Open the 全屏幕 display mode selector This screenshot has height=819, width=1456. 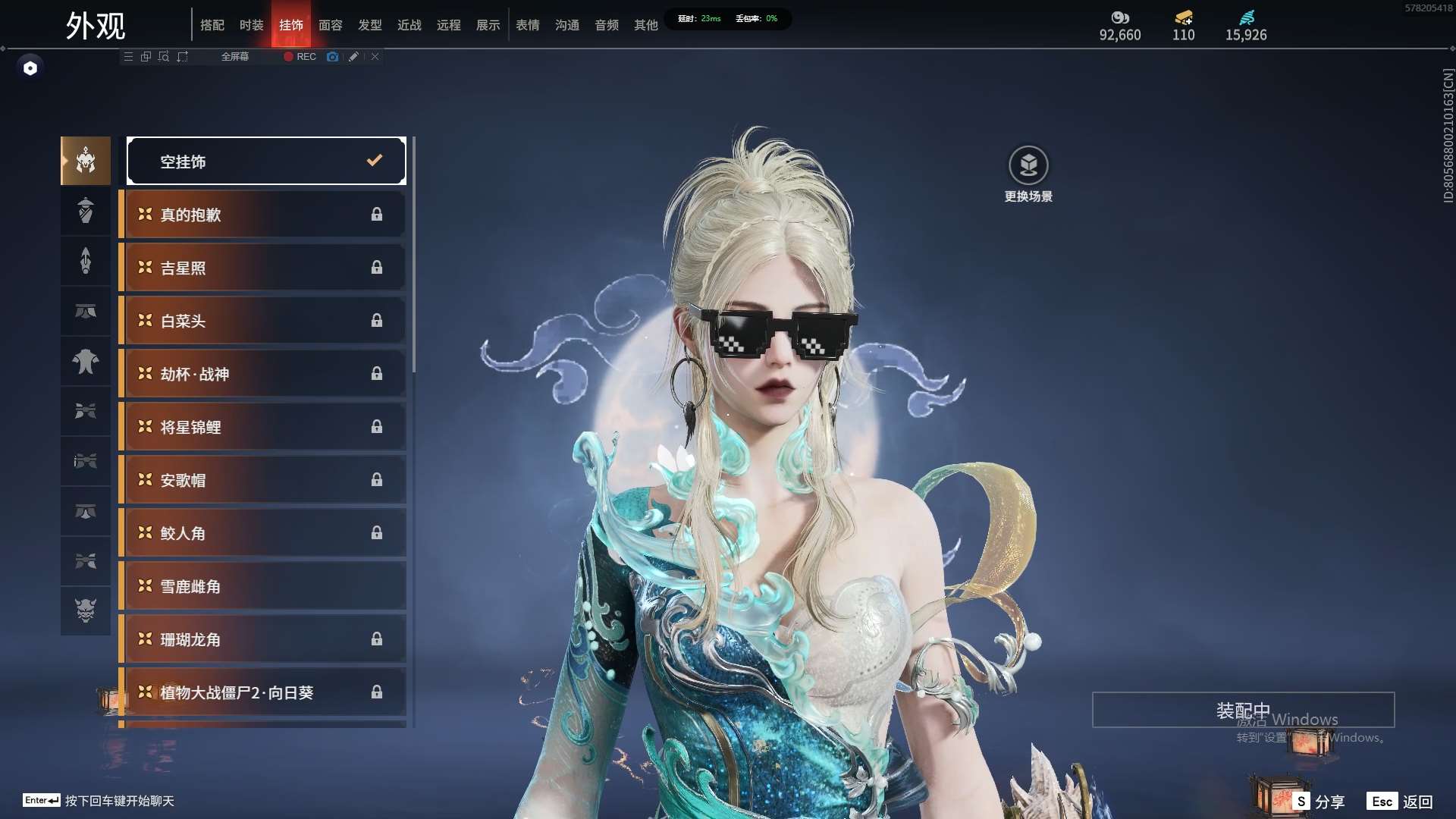tap(234, 56)
